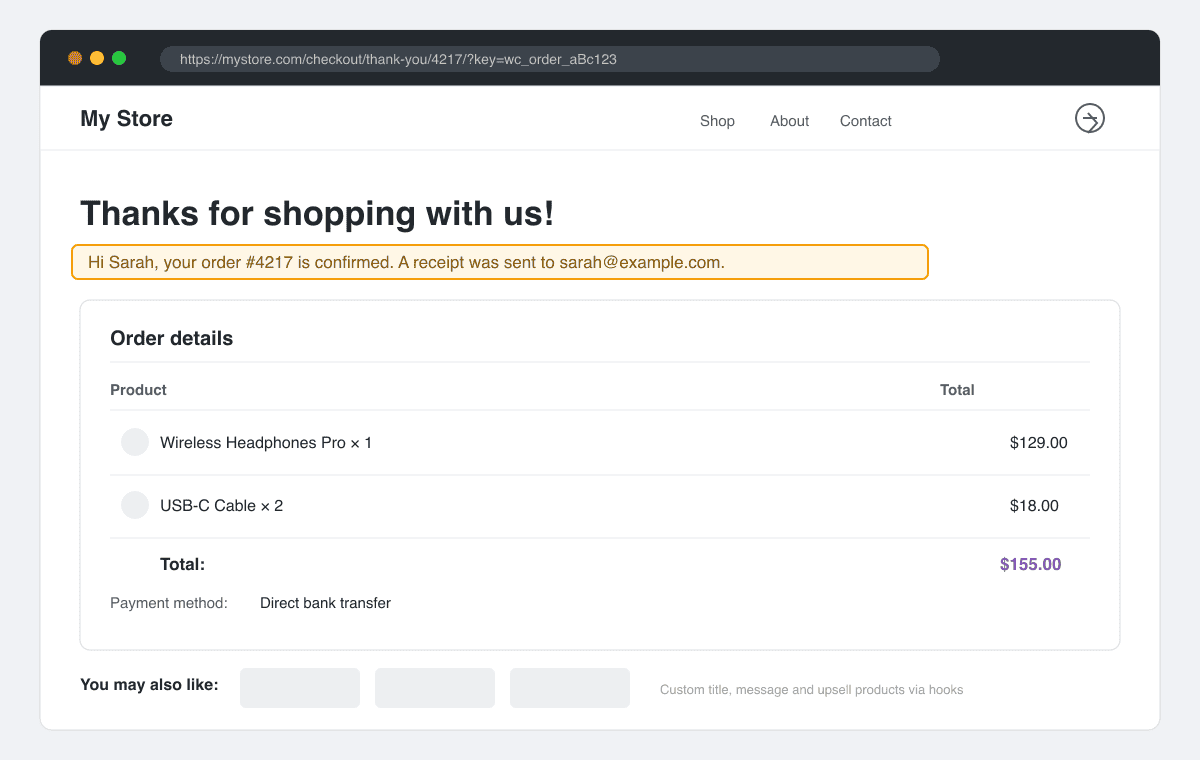Click the bold Total: row label
This screenshot has height=760, width=1200.
click(182, 564)
